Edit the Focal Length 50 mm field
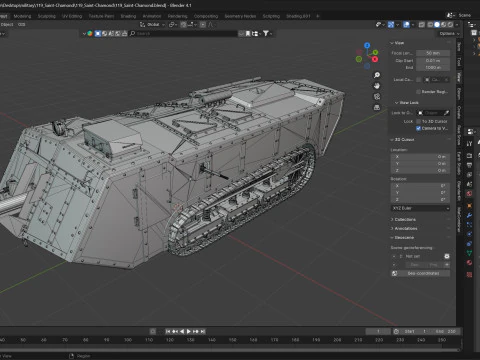The image size is (480, 360). [433, 53]
